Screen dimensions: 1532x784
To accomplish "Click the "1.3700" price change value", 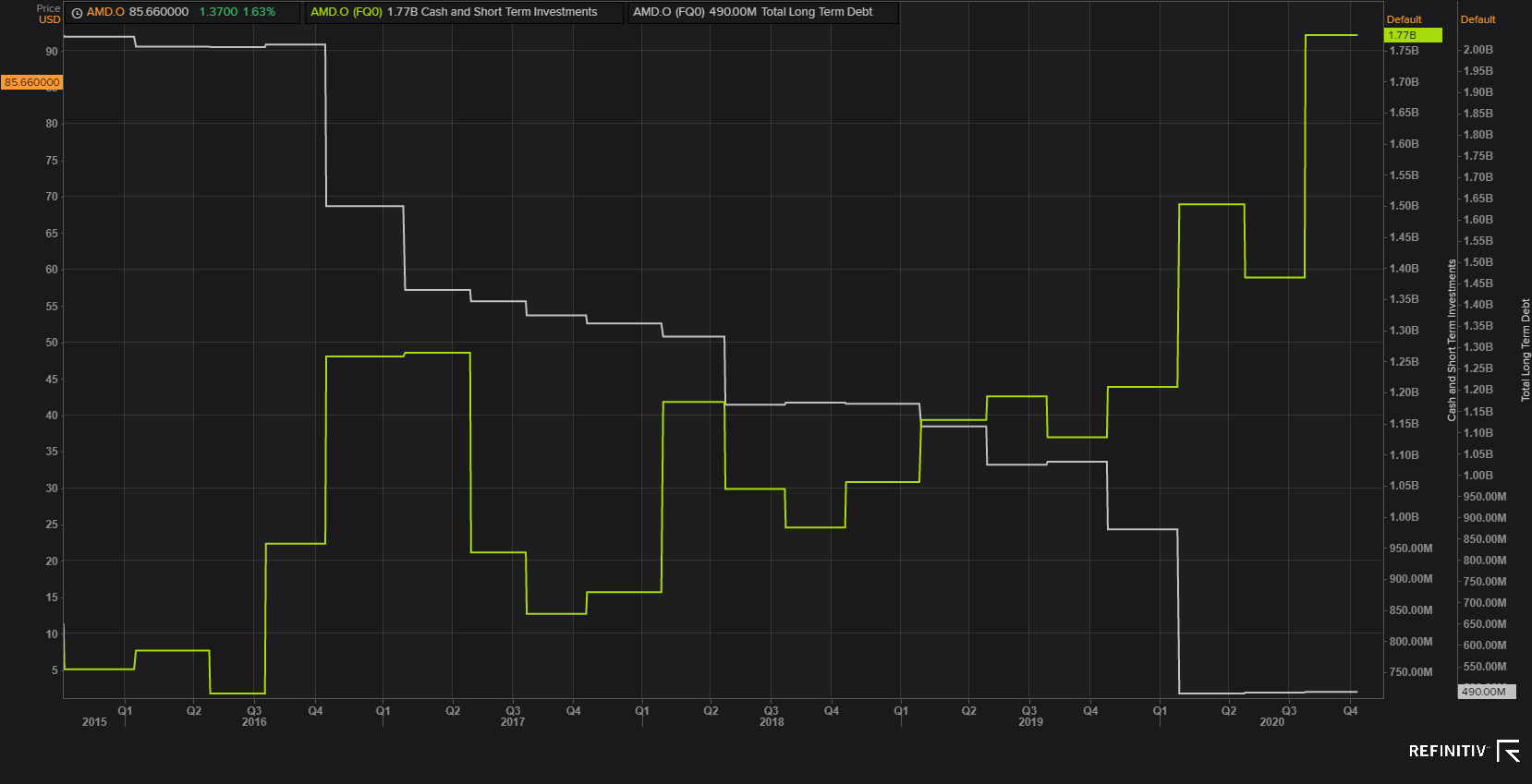I will 218,12.
